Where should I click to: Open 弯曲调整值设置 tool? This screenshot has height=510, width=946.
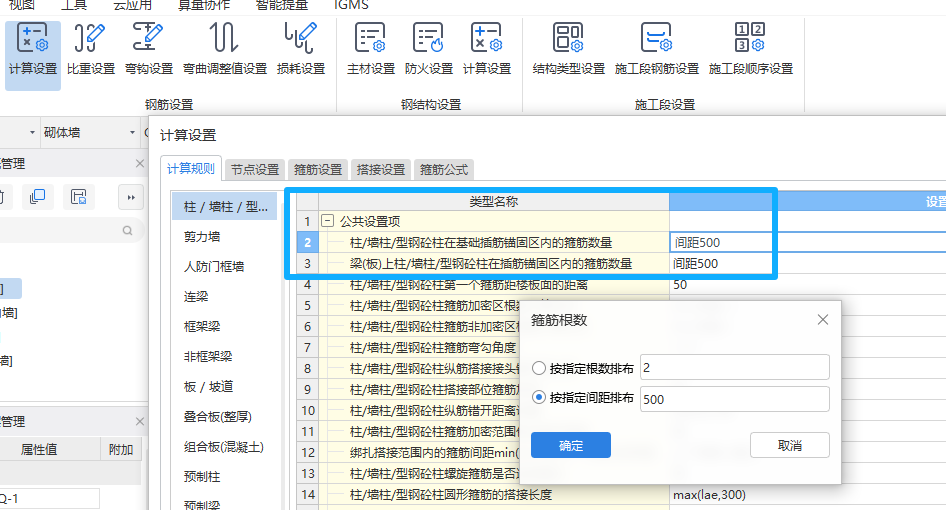(x=224, y=51)
